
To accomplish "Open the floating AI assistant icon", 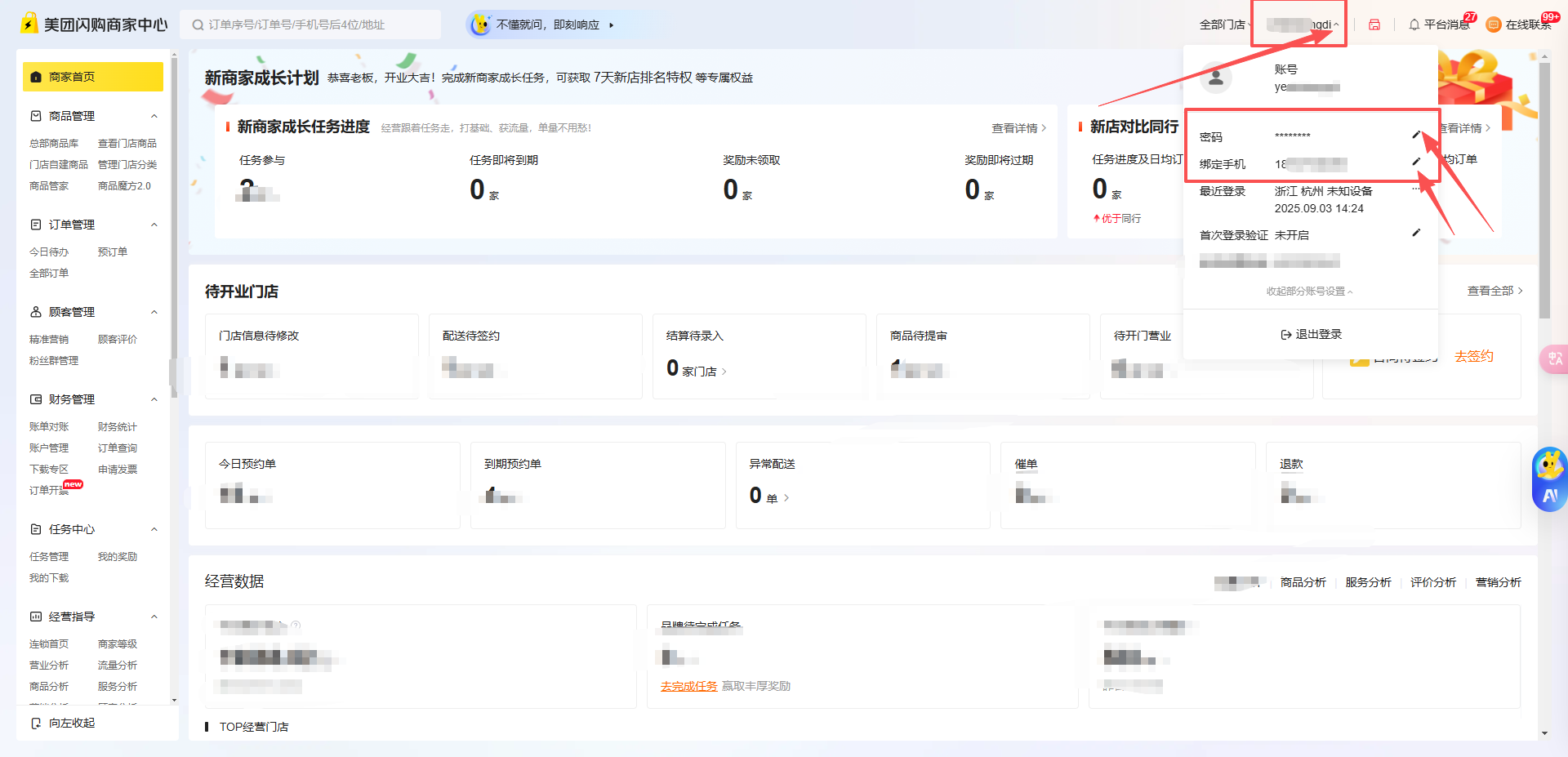I will tap(1549, 479).
